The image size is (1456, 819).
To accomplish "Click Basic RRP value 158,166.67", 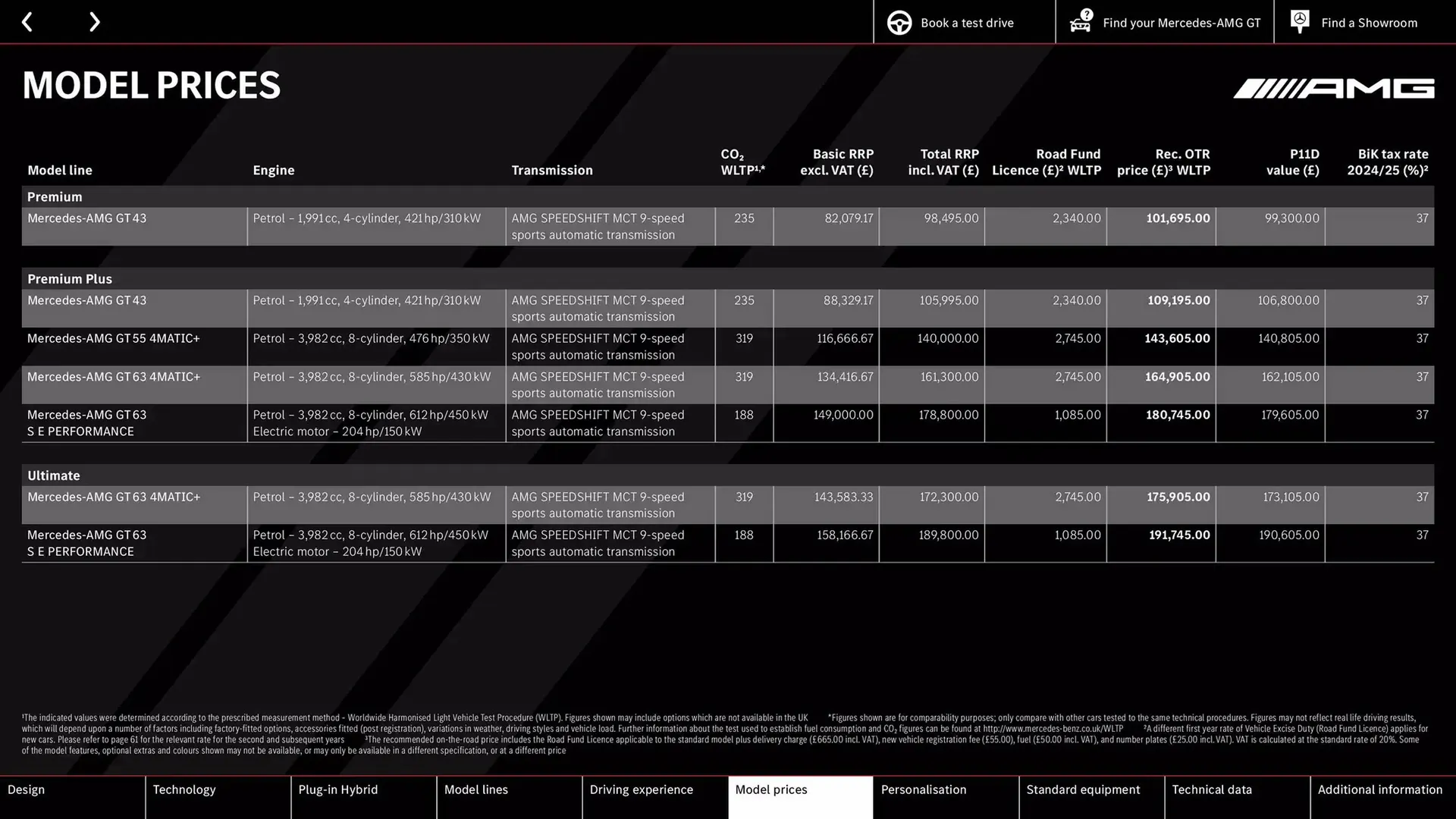I will (x=846, y=535).
